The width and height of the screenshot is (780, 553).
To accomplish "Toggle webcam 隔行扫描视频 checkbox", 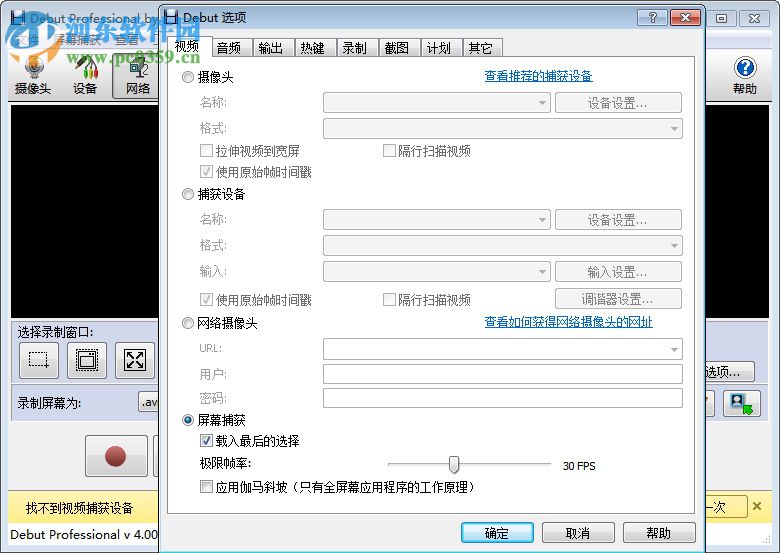I will pyautogui.click(x=389, y=150).
